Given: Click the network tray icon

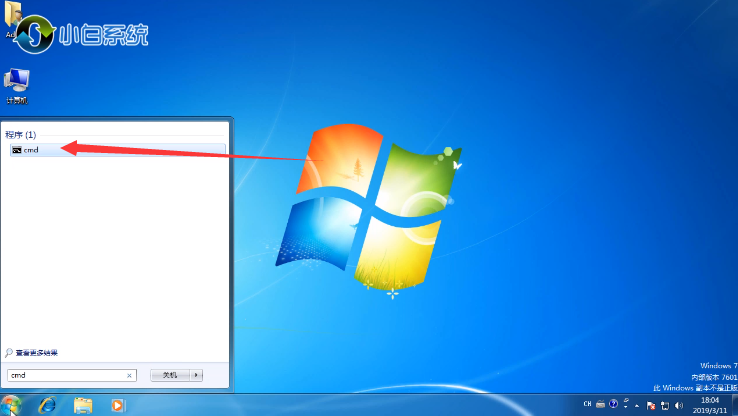Looking at the screenshot, I should coord(664,405).
